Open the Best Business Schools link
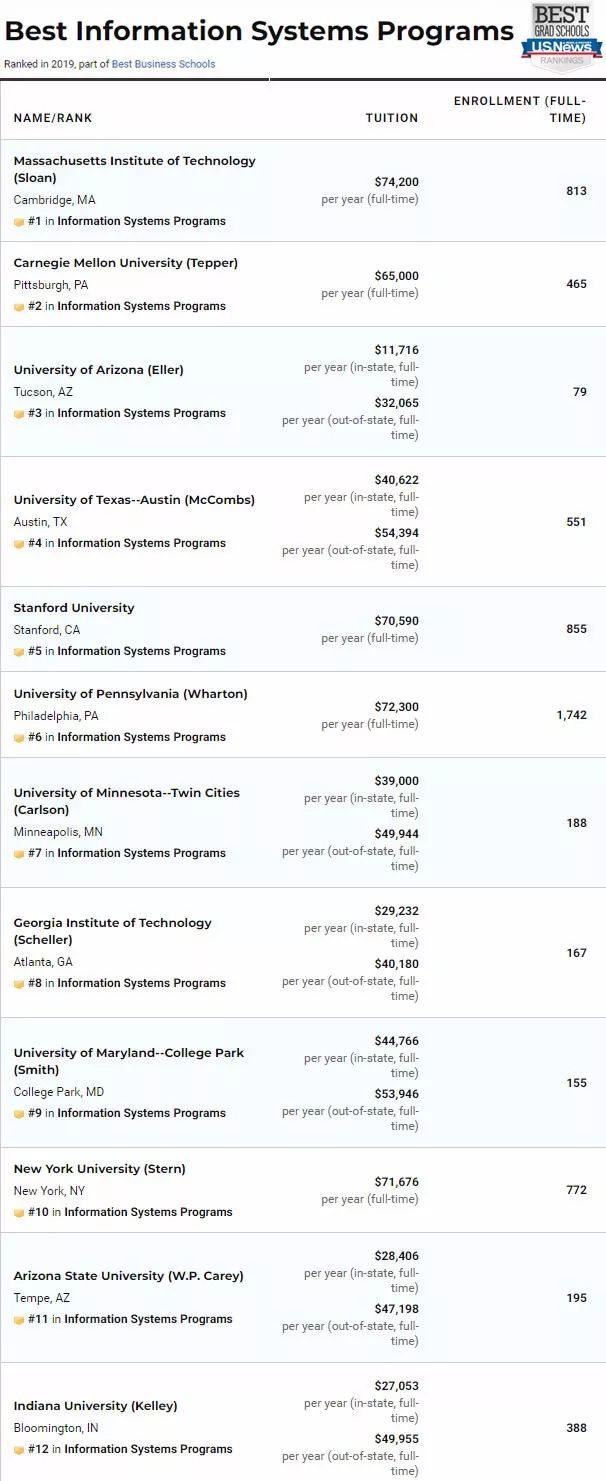Viewport: 606px width, 1481px height. 163,64
